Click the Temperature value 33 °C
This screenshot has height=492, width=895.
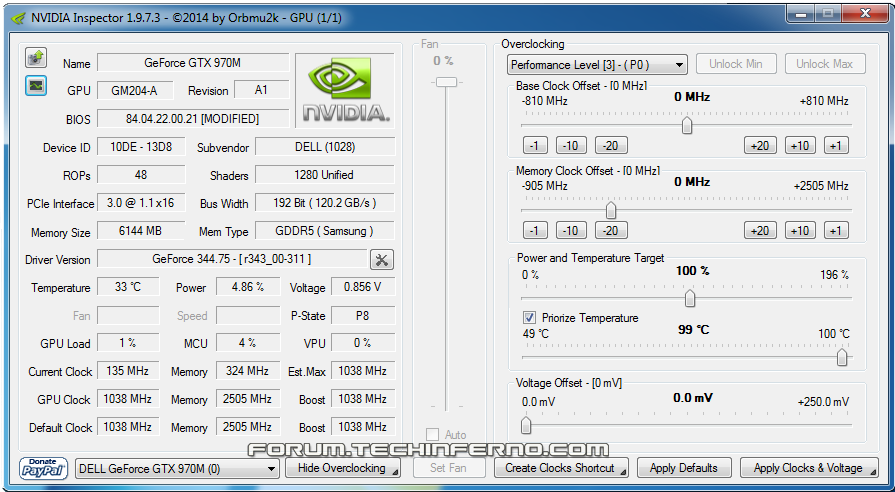[x=128, y=287]
